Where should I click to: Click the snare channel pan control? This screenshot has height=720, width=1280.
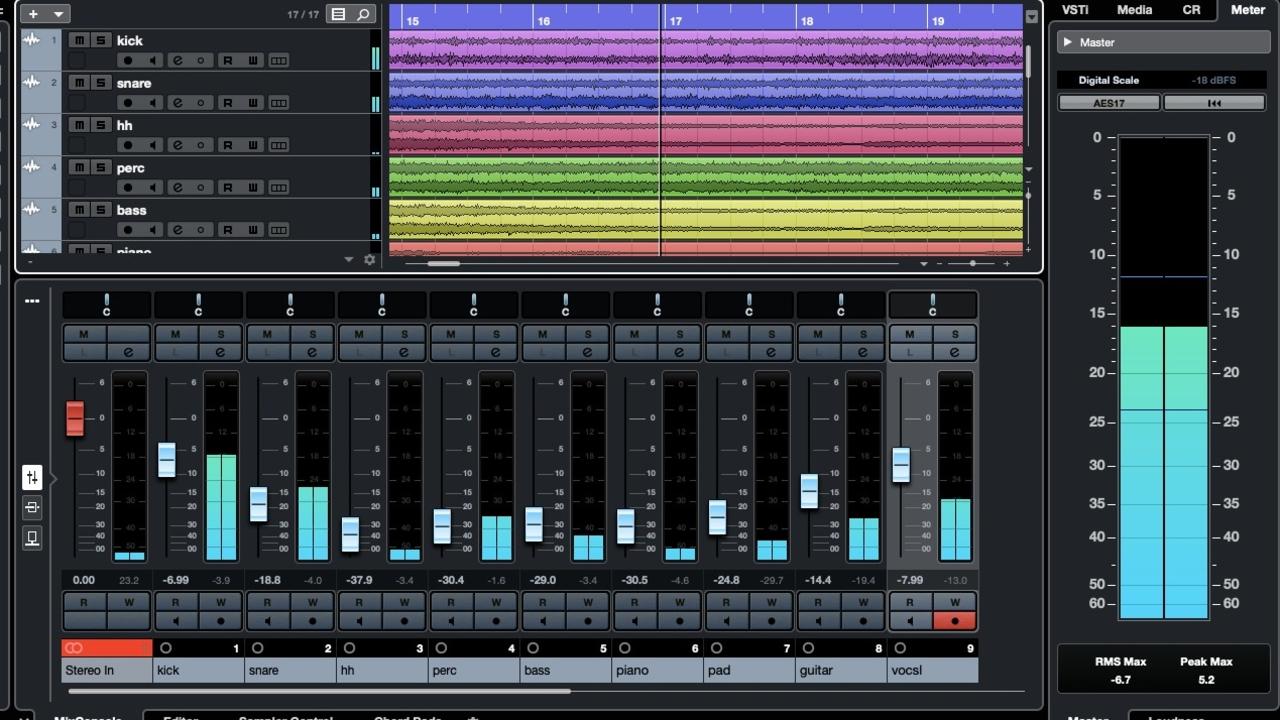click(x=290, y=305)
